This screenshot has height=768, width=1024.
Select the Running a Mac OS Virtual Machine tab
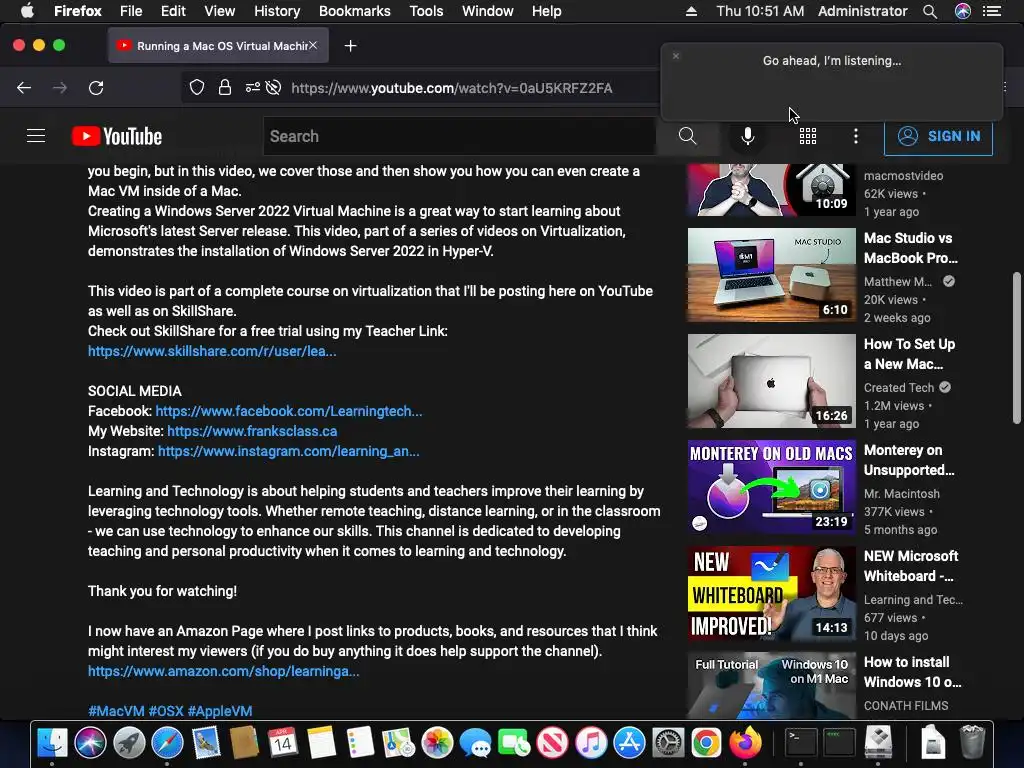pyautogui.click(x=218, y=46)
